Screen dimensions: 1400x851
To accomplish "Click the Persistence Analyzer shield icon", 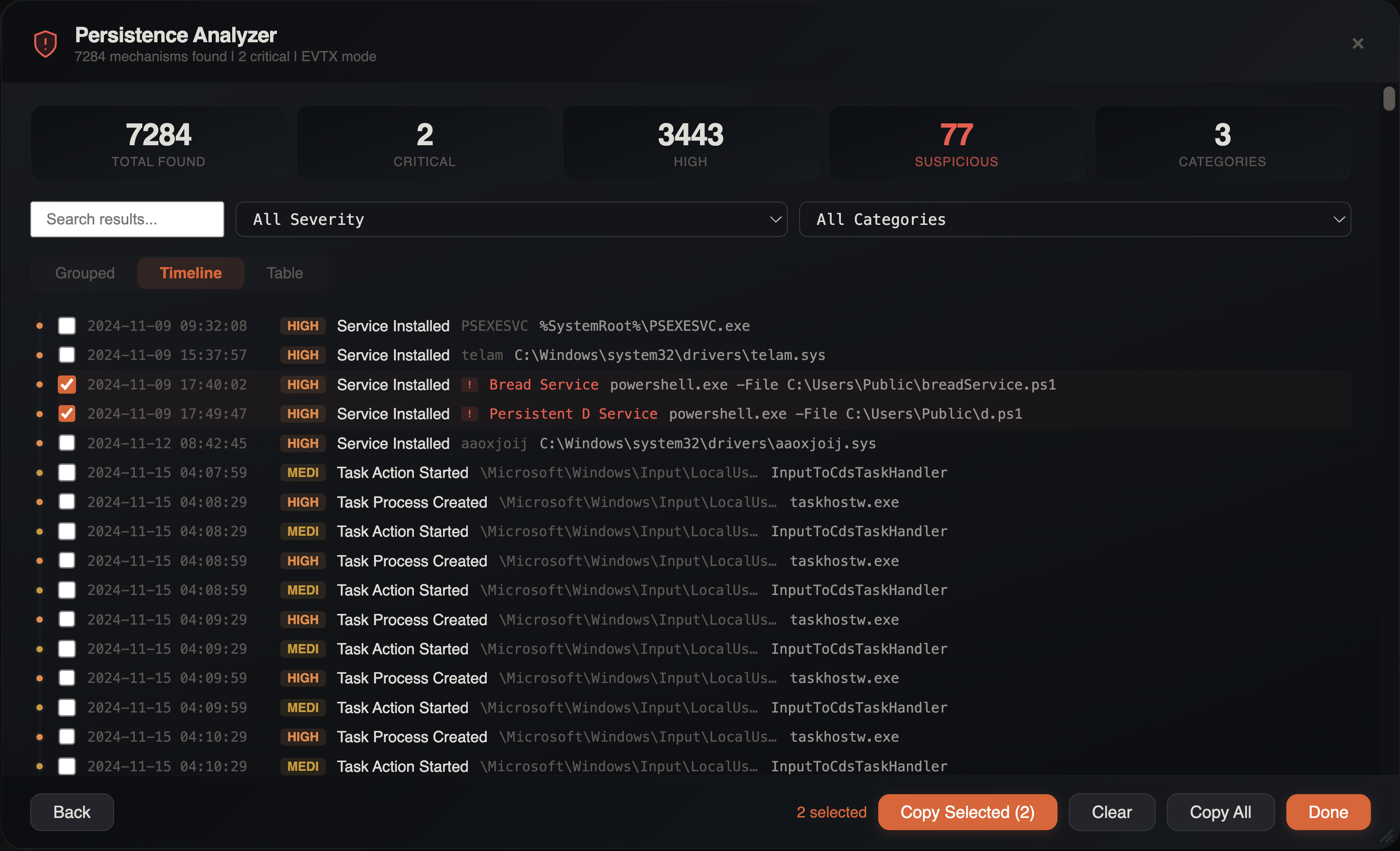I will click(45, 43).
